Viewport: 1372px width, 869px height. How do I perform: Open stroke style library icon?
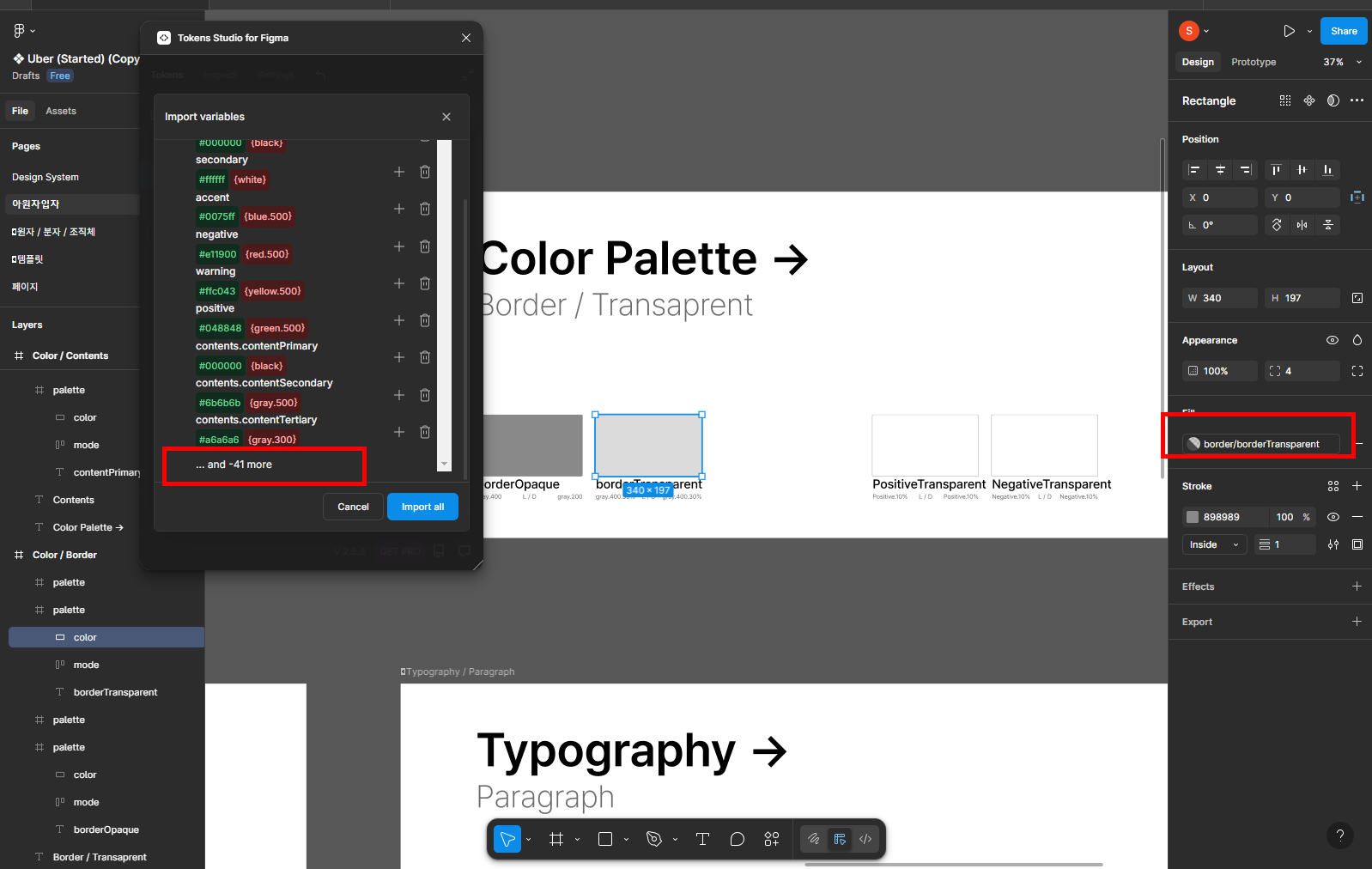pyautogui.click(x=1333, y=486)
